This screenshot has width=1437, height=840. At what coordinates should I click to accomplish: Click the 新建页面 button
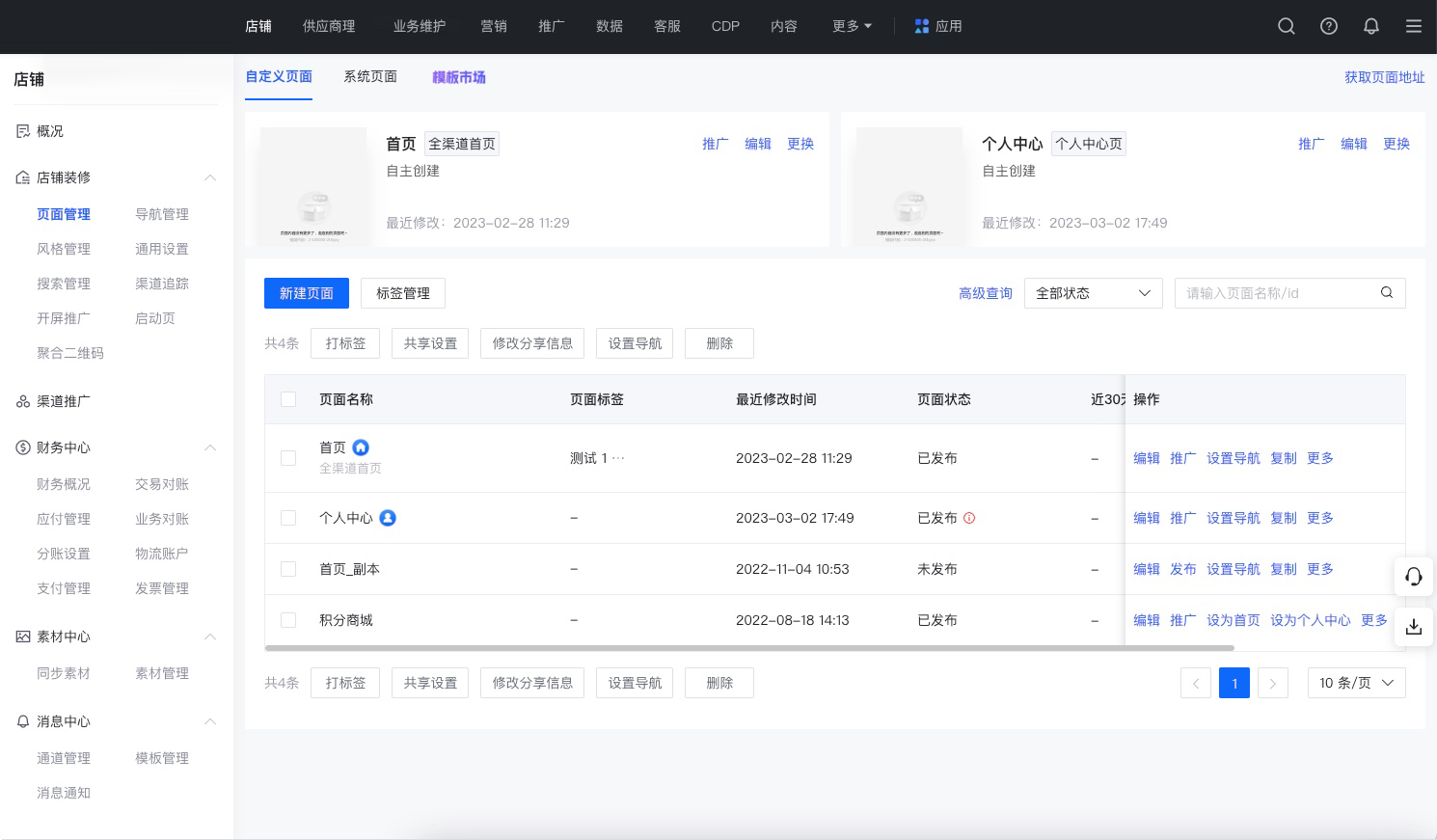[307, 293]
